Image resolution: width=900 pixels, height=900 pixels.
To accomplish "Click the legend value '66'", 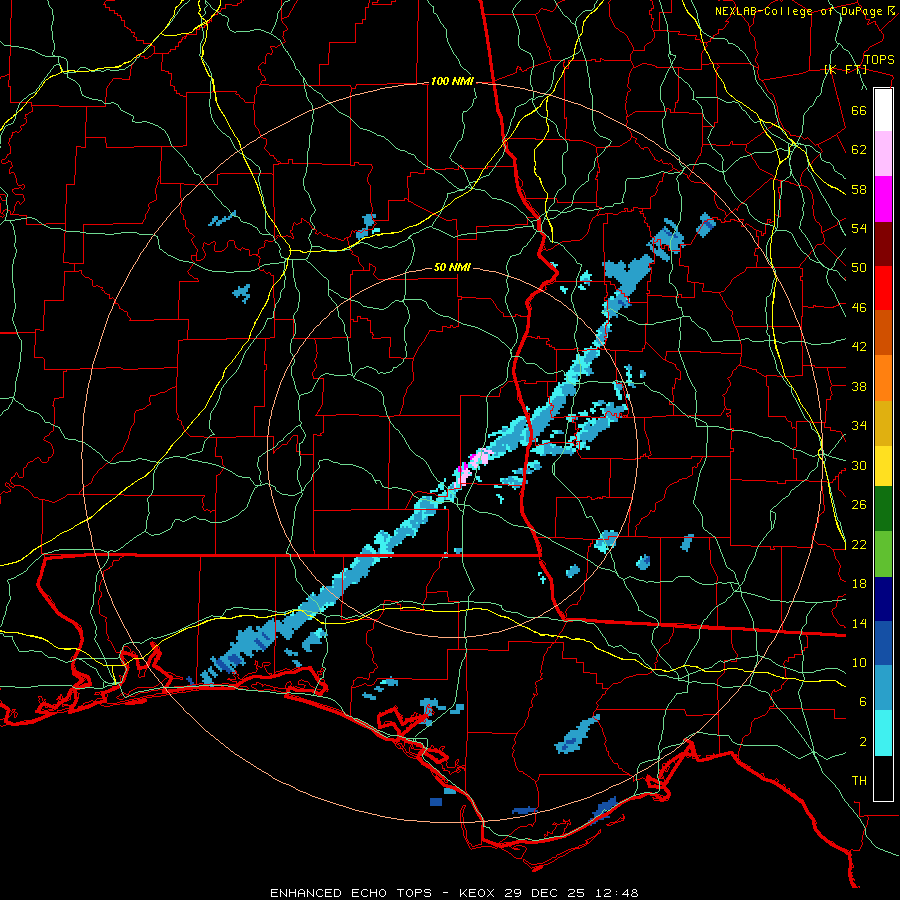I will [x=859, y=110].
